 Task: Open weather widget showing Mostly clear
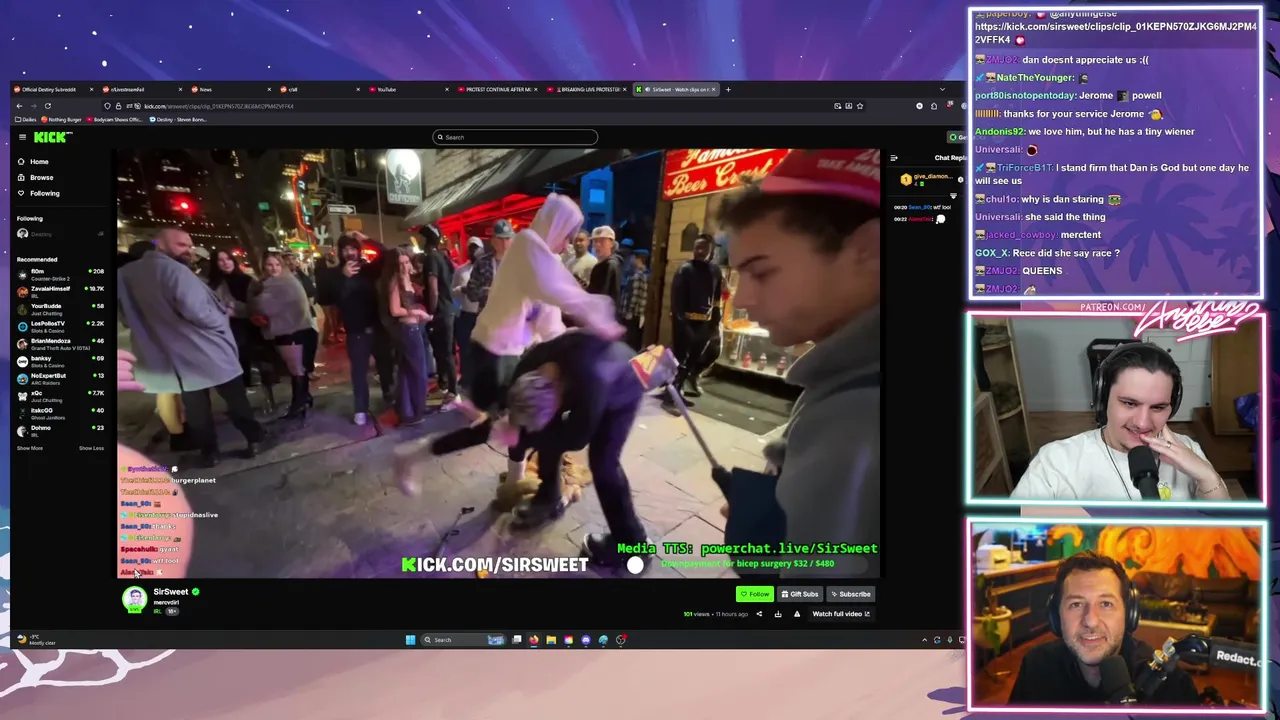coord(36,640)
